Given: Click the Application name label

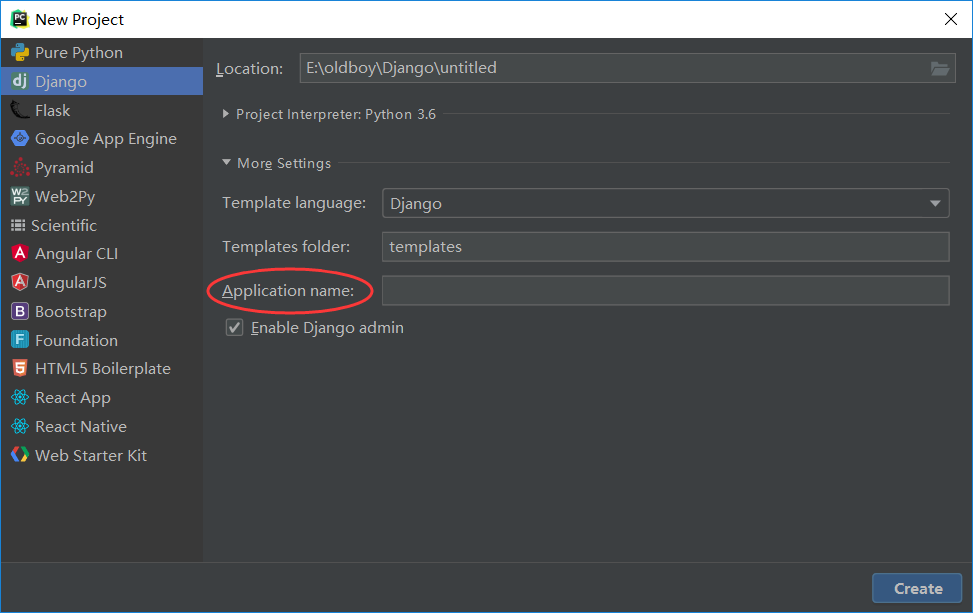Looking at the screenshot, I should click(288, 291).
